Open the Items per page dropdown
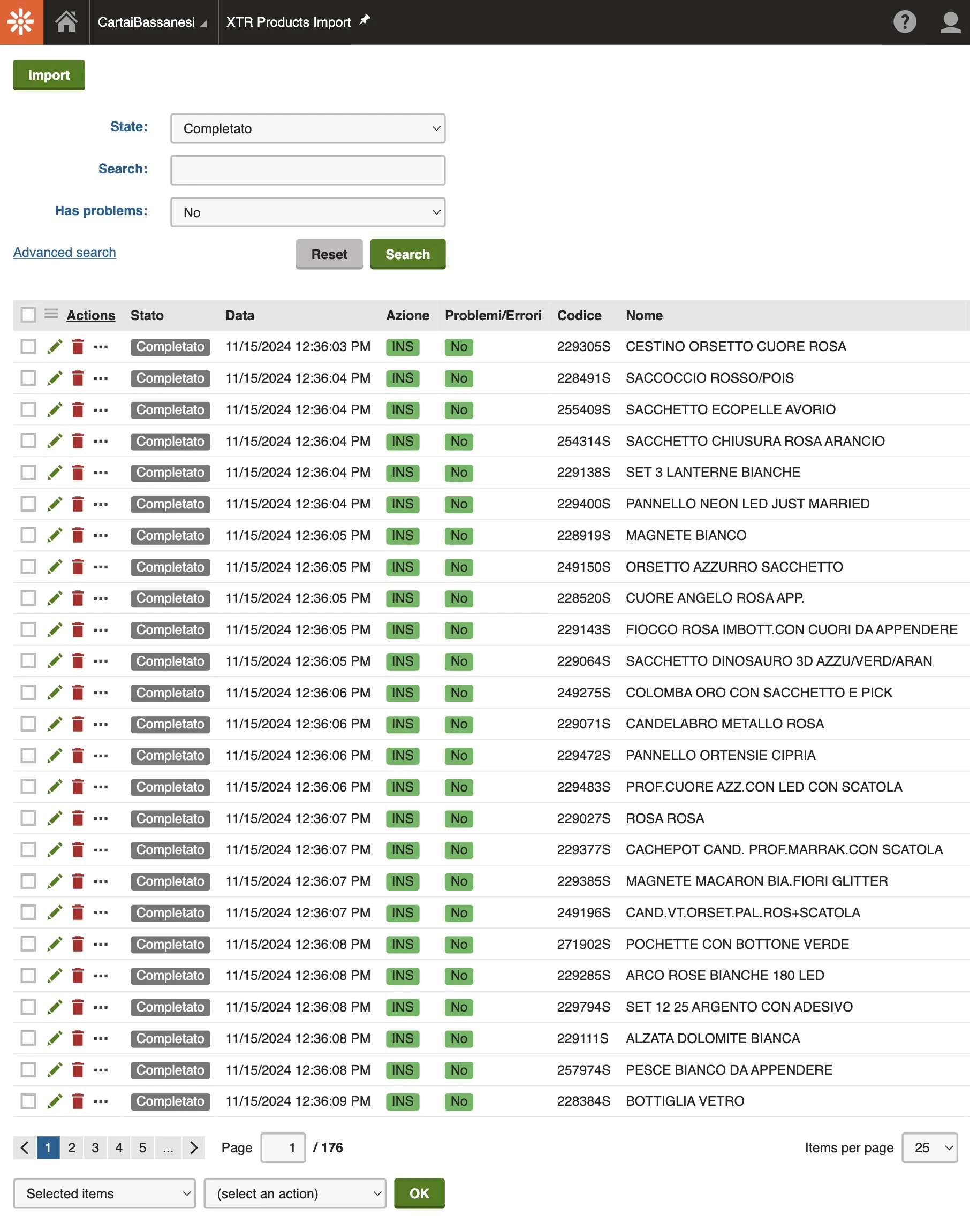Screen dimensions: 970x1232 click(929, 1147)
